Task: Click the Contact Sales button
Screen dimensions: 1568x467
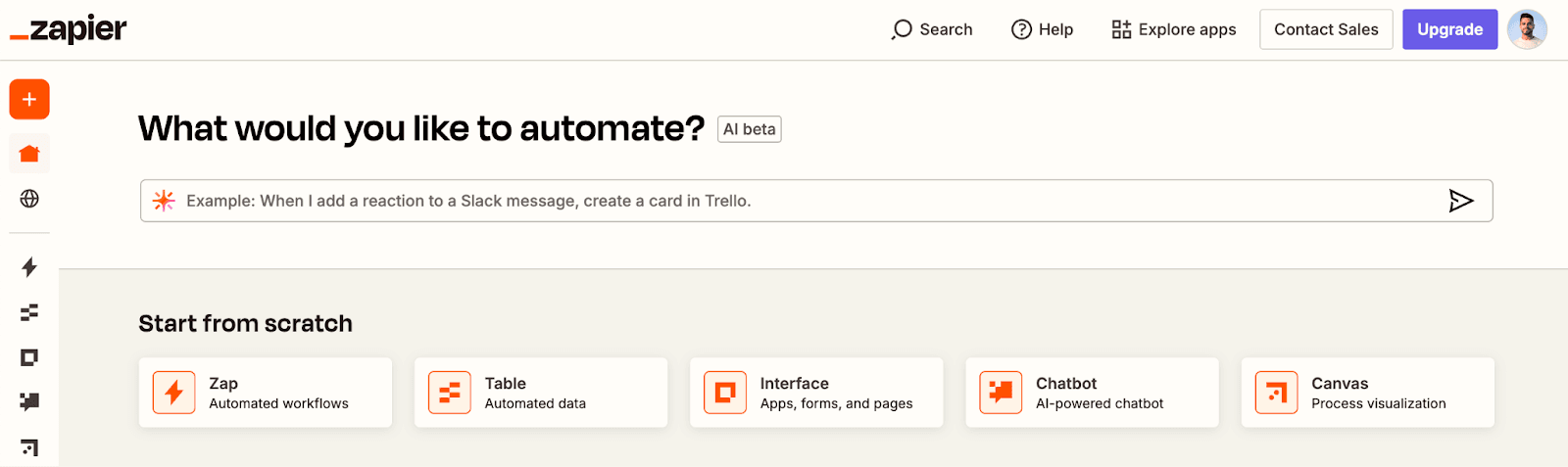Action: pos(1326,29)
